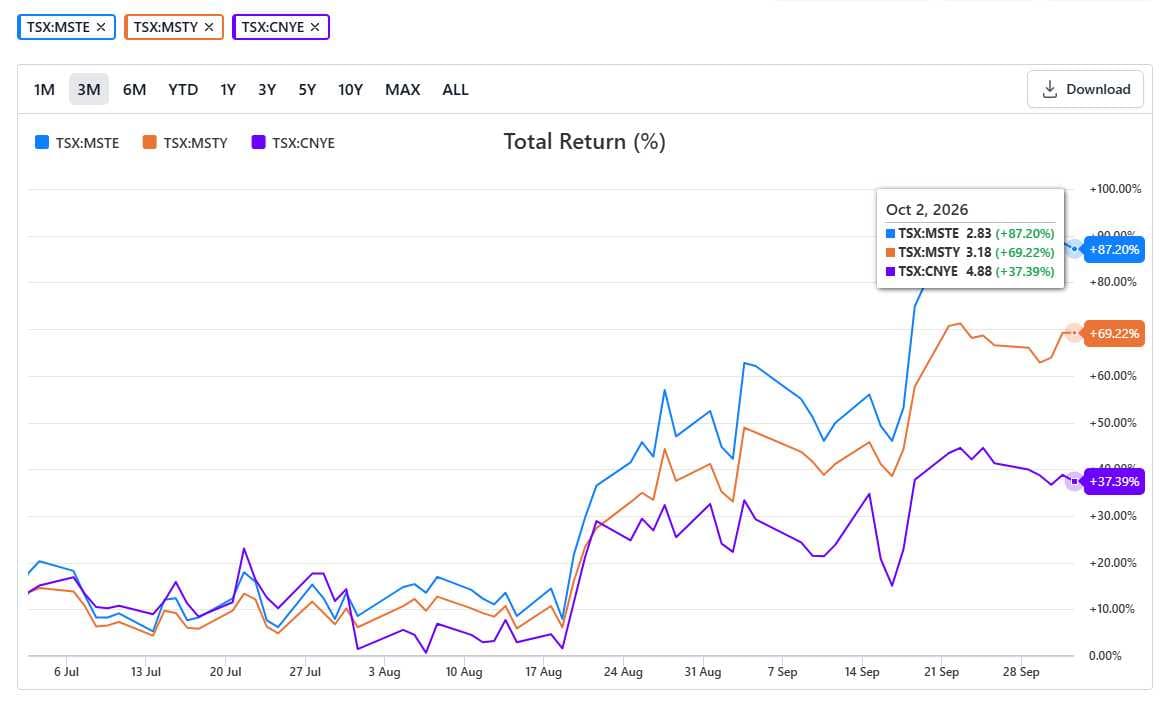Click the TSX:CNYE legend label
This screenshot has width=1166, height=701.
pos(303,143)
